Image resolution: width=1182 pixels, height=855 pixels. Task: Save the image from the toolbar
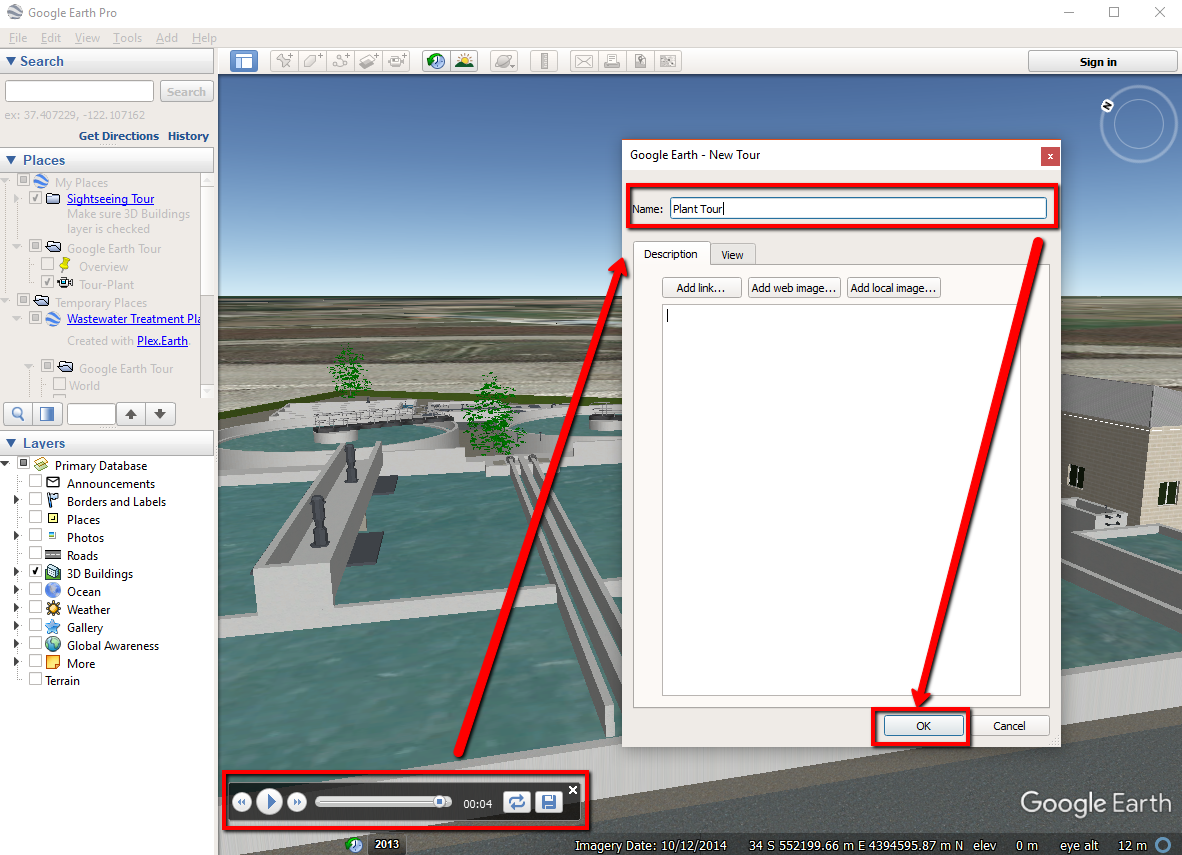pyautogui.click(x=639, y=61)
